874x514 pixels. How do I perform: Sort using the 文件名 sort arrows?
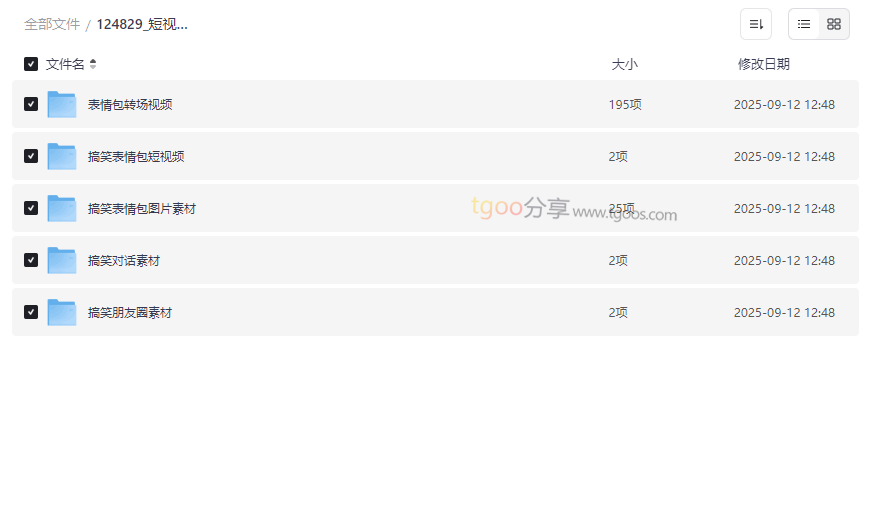click(x=93, y=64)
